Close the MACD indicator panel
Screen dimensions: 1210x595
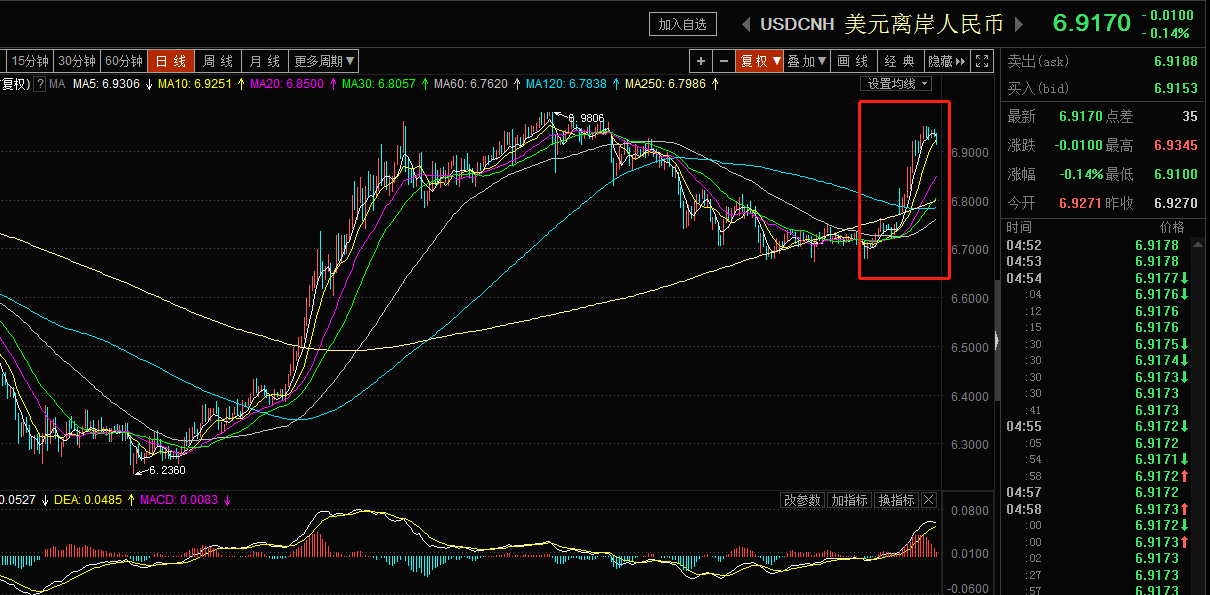click(x=928, y=500)
